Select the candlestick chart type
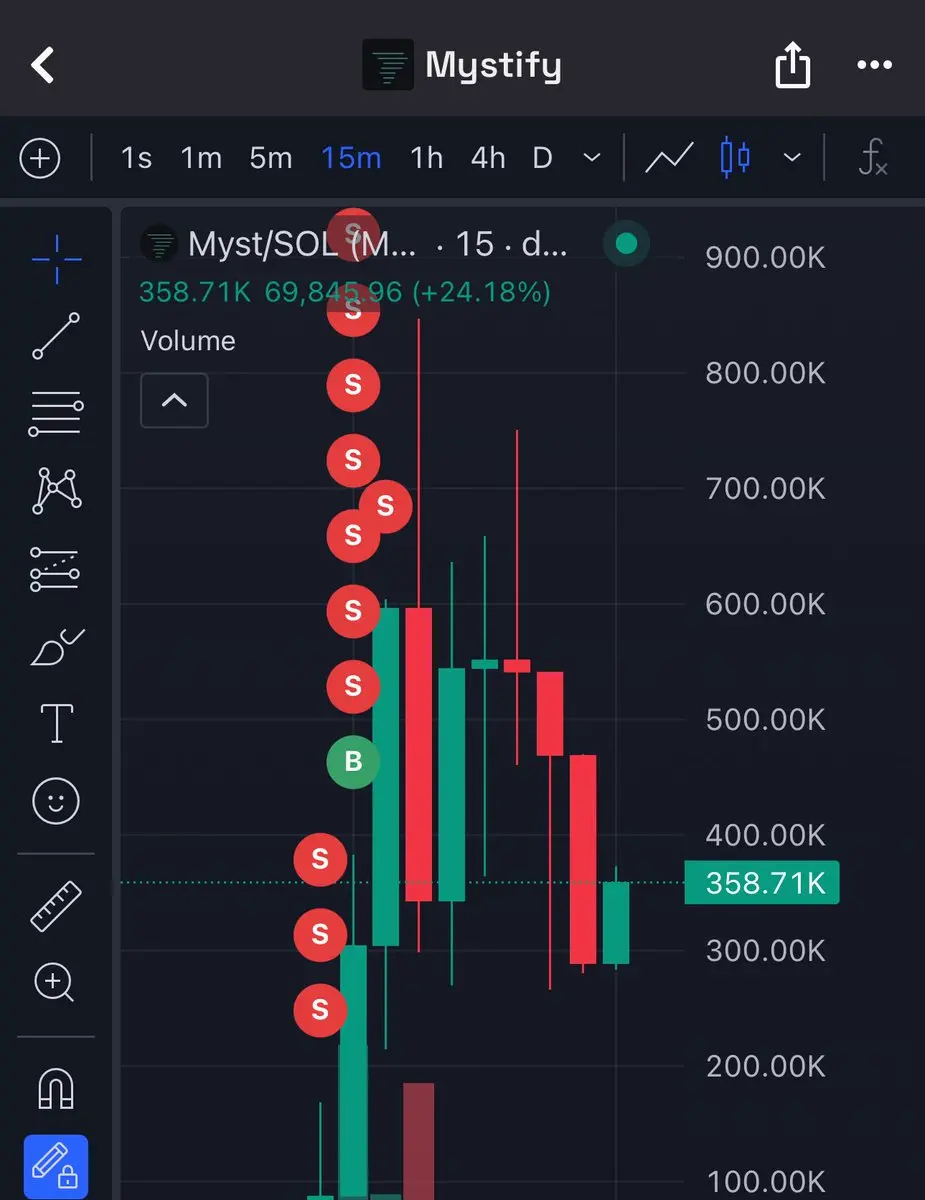925x1200 pixels. pyautogui.click(x=735, y=158)
